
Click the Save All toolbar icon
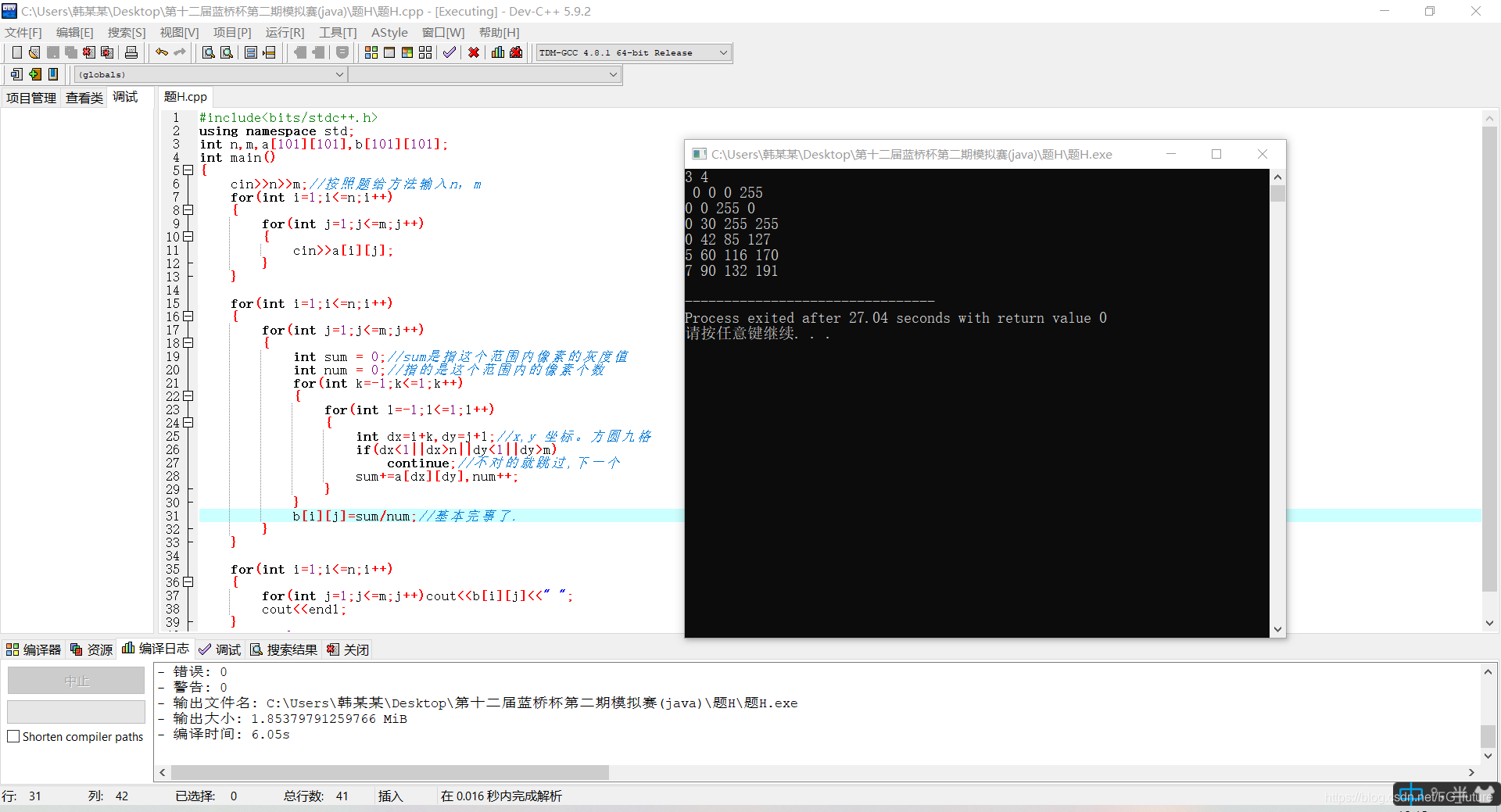[x=71, y=52]
